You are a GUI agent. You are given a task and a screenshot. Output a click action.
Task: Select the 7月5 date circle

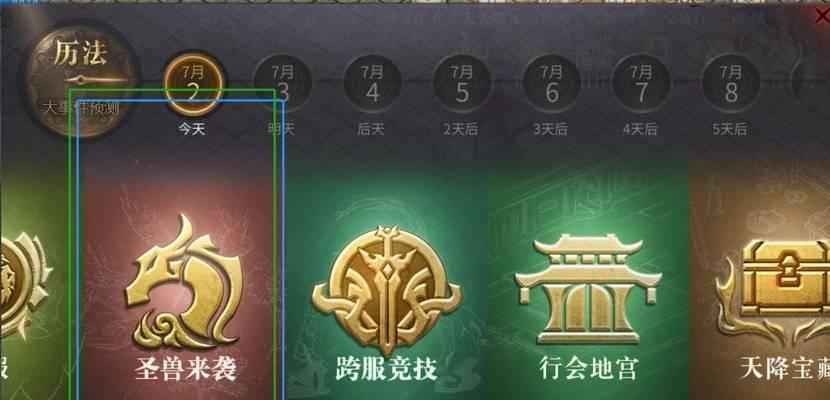coord(462,83)
